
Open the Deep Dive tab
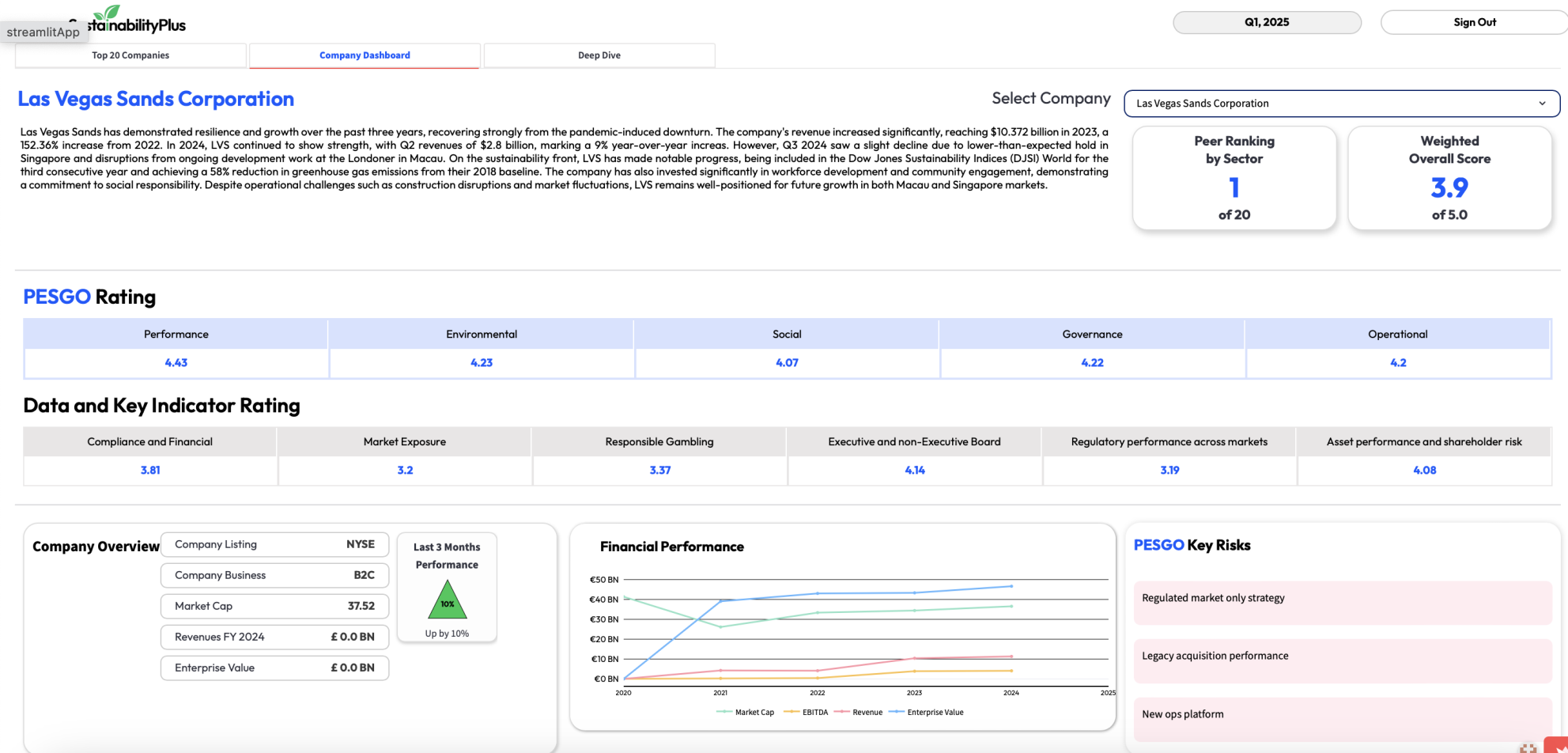point(599,55)
